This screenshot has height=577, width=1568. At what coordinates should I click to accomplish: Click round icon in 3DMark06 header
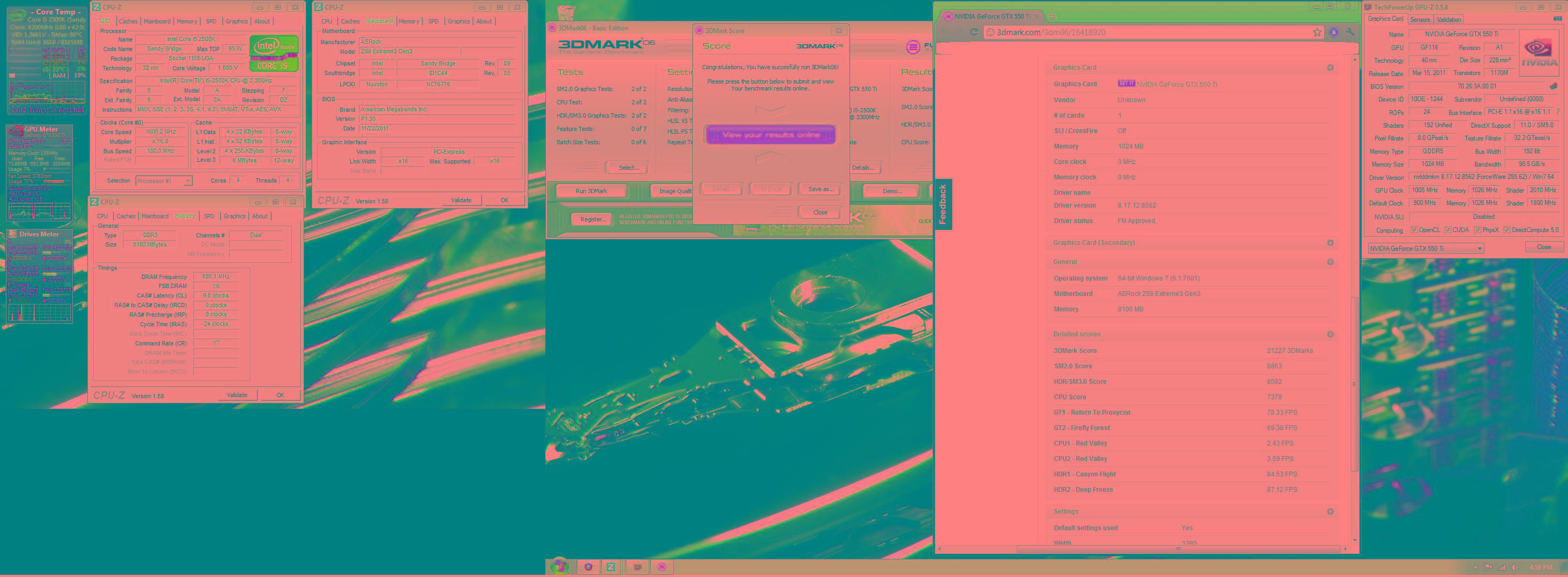tap(912, 47)
